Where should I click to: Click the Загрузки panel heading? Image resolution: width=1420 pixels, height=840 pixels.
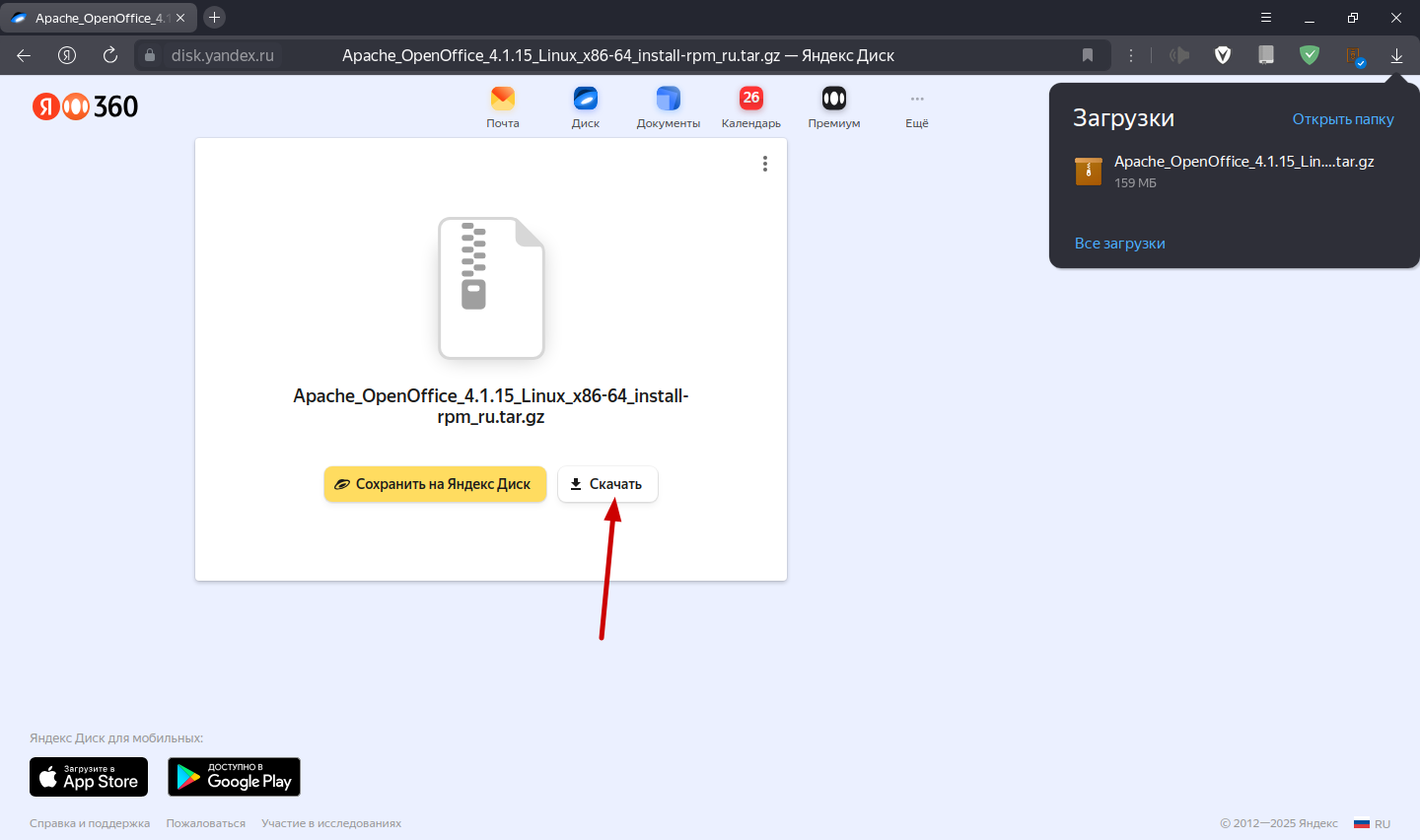pyautogui.click(x=1123, y=118)
